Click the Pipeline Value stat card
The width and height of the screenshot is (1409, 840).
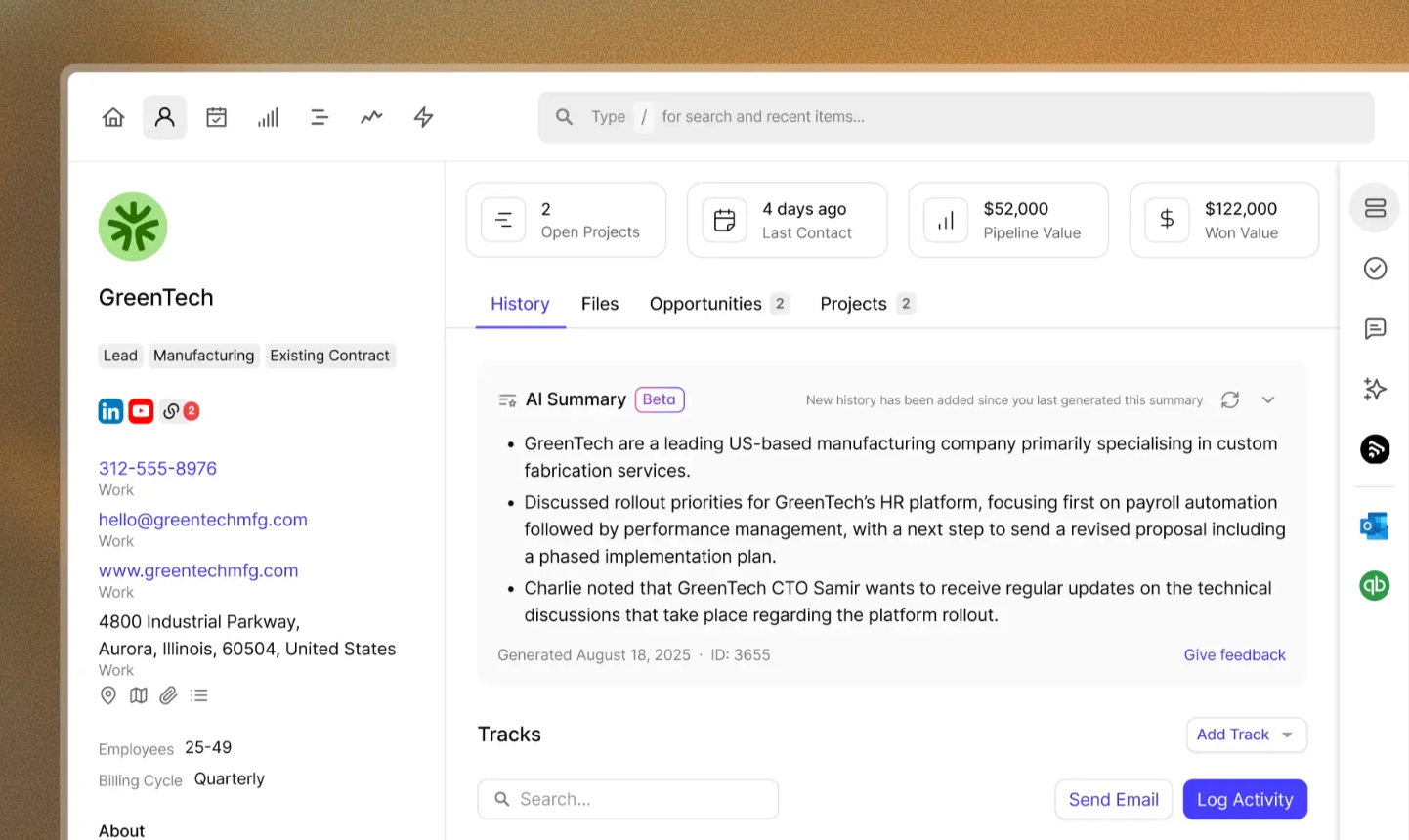(x=1008, y=220)
